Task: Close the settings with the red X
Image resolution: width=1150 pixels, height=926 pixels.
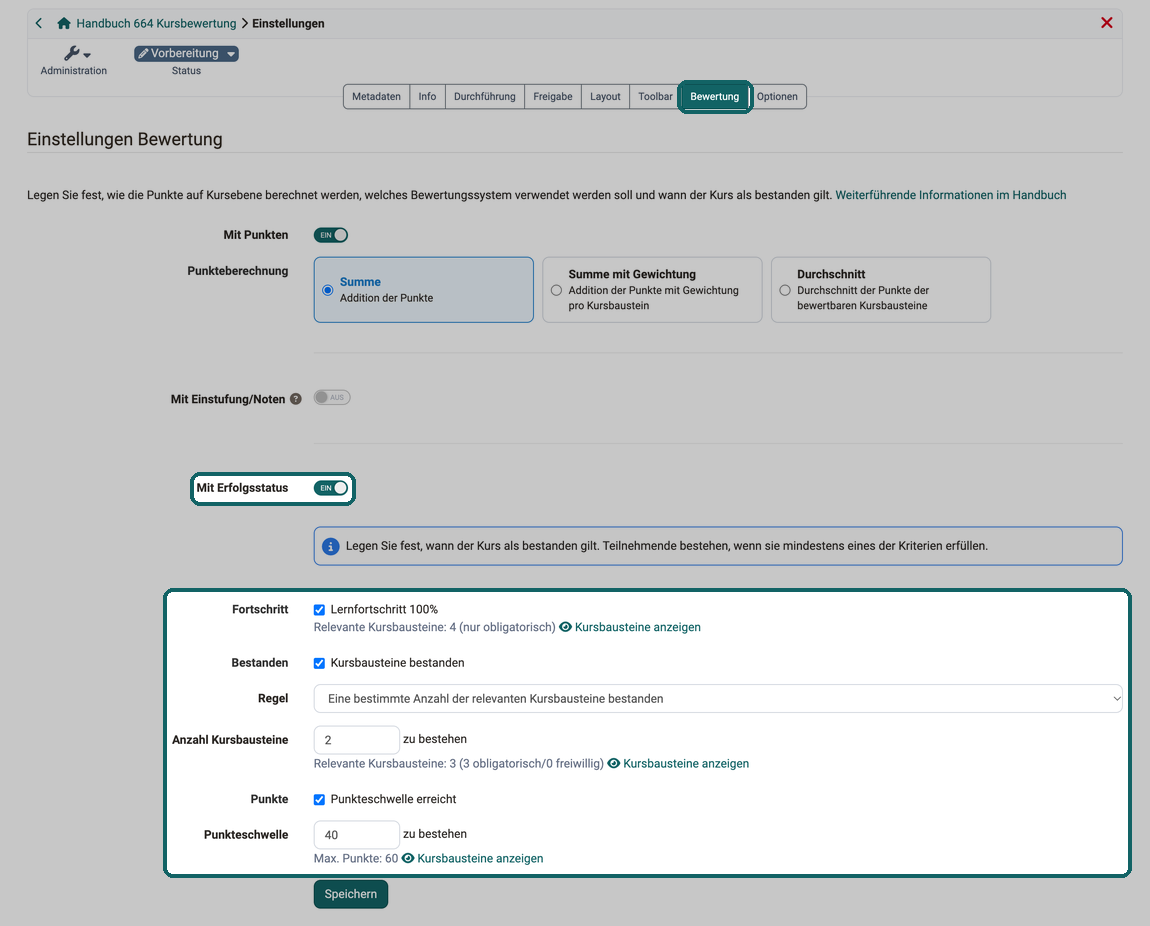Action: (1107, 23)
